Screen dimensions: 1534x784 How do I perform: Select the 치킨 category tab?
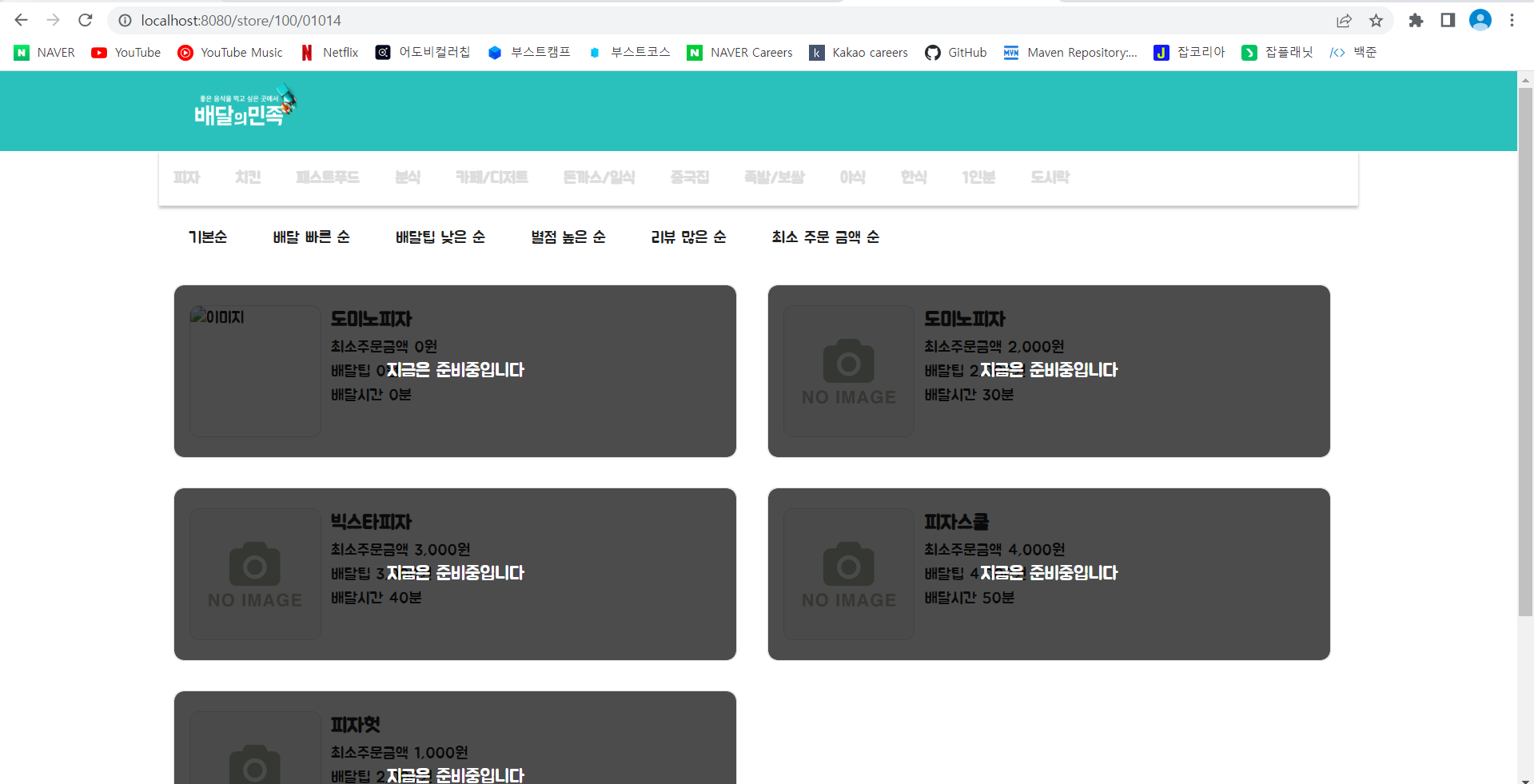(x=248, y=177)
